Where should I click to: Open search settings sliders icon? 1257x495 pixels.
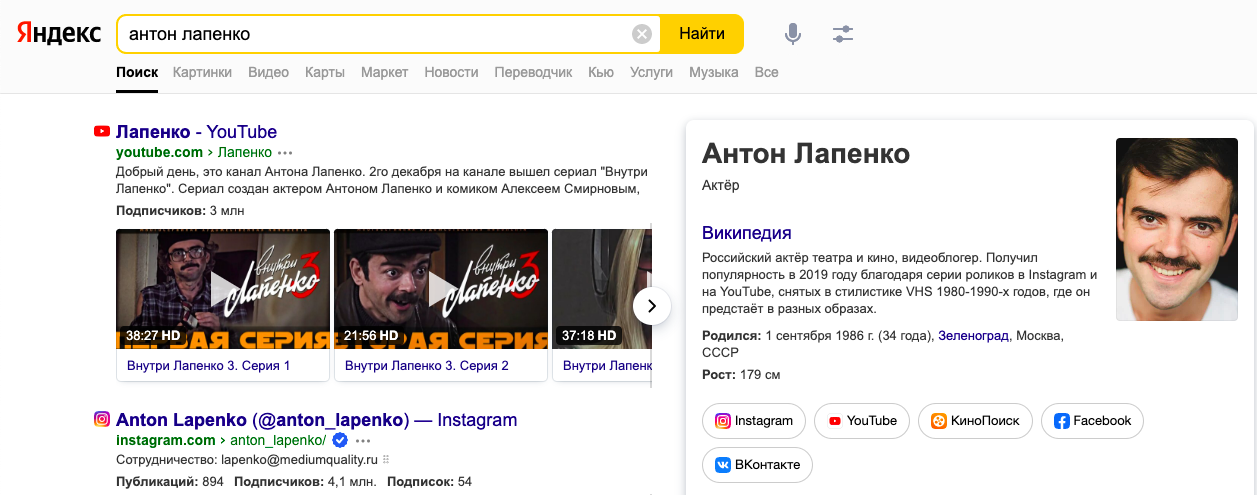[843, 34]
